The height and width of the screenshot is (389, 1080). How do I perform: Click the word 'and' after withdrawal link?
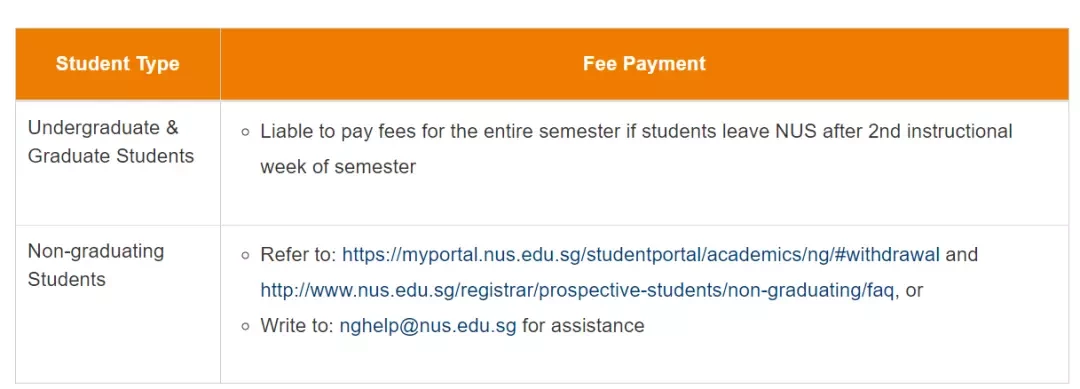[962, 255]
